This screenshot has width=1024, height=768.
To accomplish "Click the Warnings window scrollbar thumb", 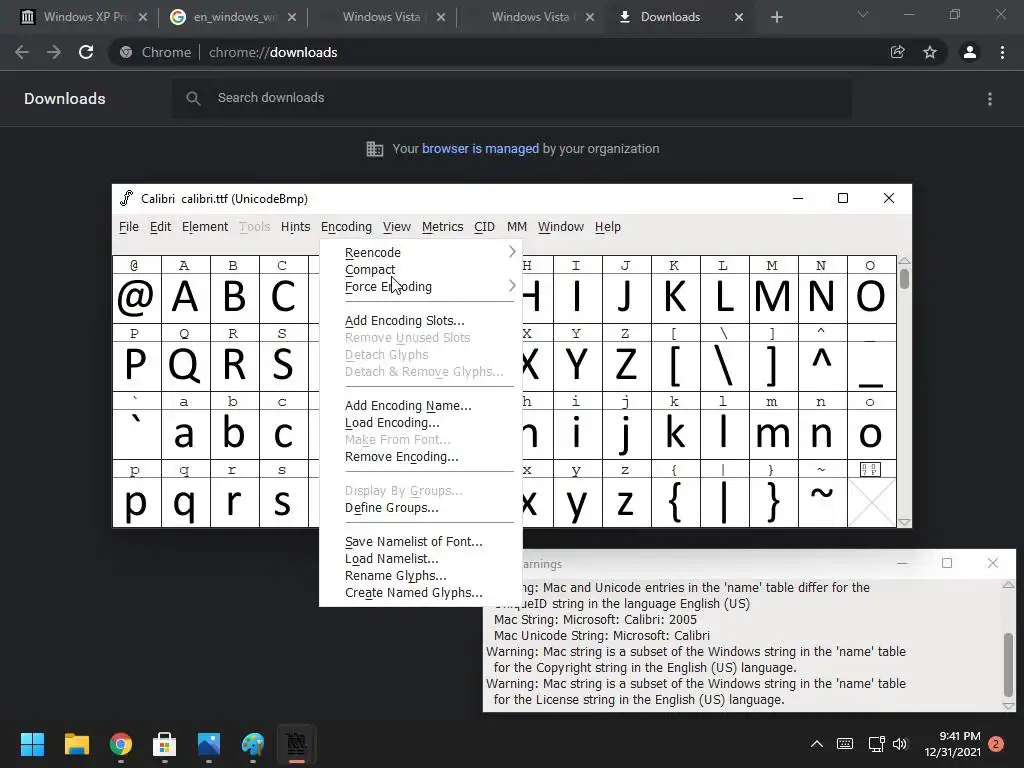I will [1008, 665].
